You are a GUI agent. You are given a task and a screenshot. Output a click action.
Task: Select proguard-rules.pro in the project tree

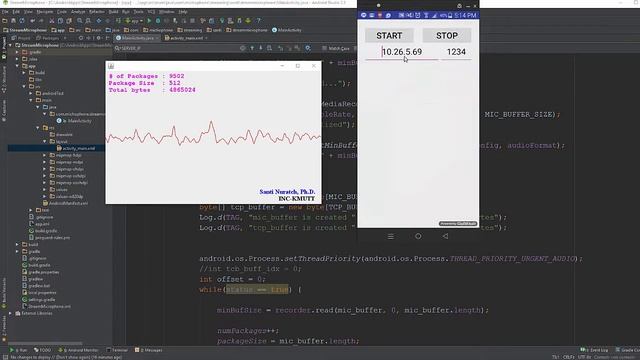[x=49, y=238]
